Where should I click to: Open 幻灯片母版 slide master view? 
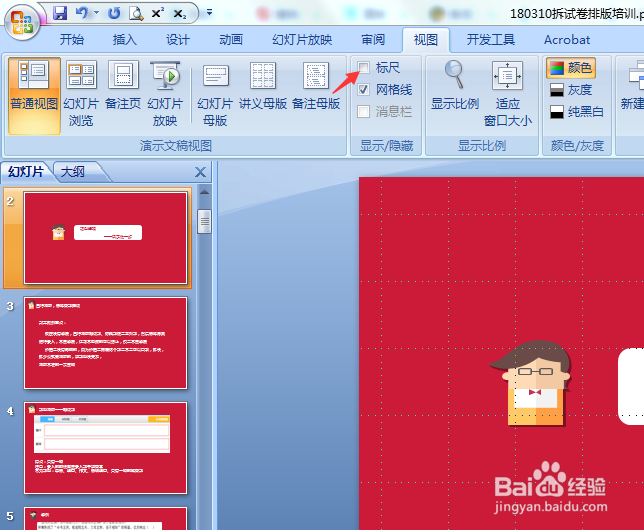215,93
